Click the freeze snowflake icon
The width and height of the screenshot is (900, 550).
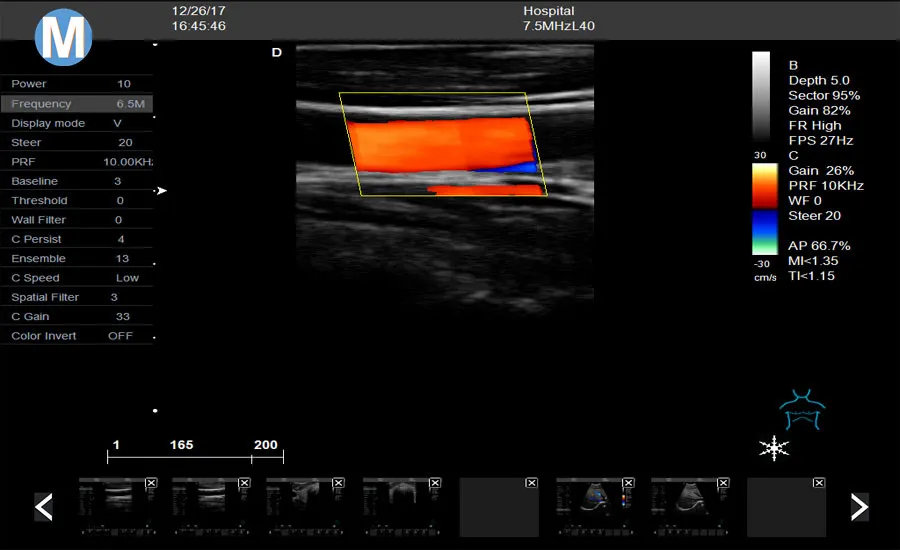coord(774,448)
